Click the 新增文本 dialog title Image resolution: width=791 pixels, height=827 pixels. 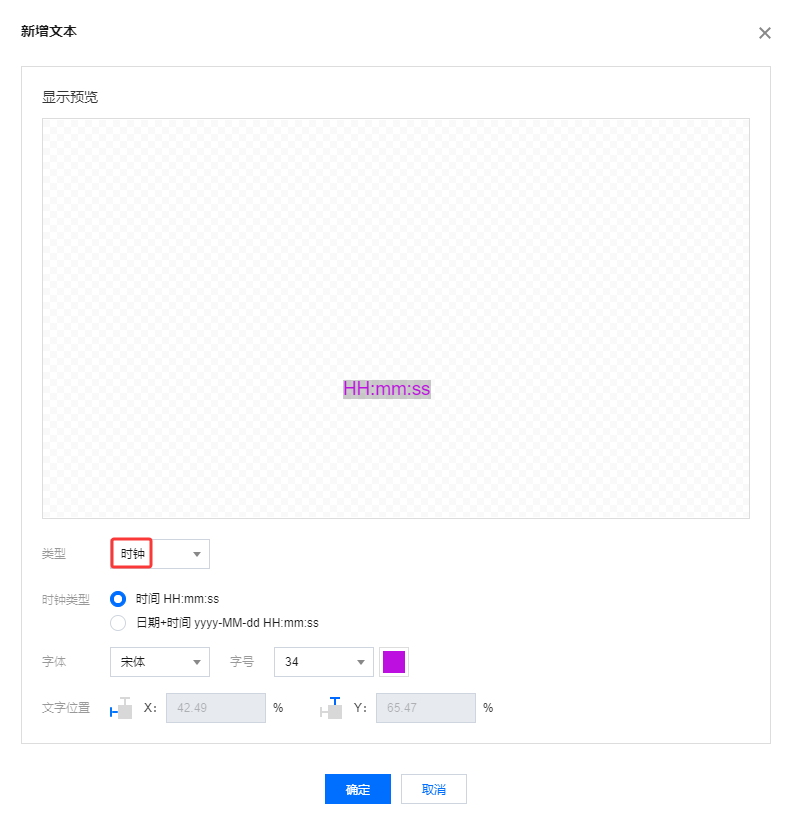click(x=49, y=31)
